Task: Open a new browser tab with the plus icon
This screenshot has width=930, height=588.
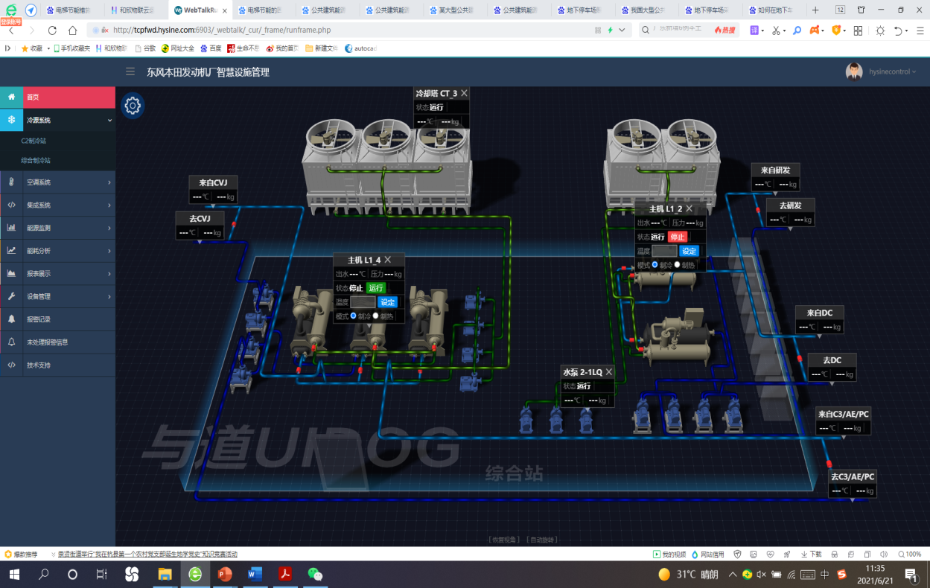Action: tap(816, 10)
